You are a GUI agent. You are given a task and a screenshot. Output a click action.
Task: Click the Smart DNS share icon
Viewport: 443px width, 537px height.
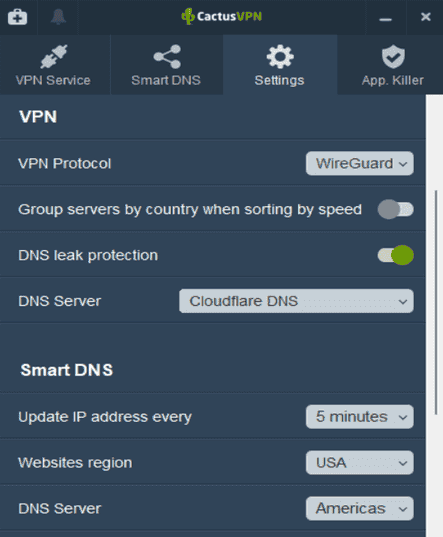(x=167, y=57)
